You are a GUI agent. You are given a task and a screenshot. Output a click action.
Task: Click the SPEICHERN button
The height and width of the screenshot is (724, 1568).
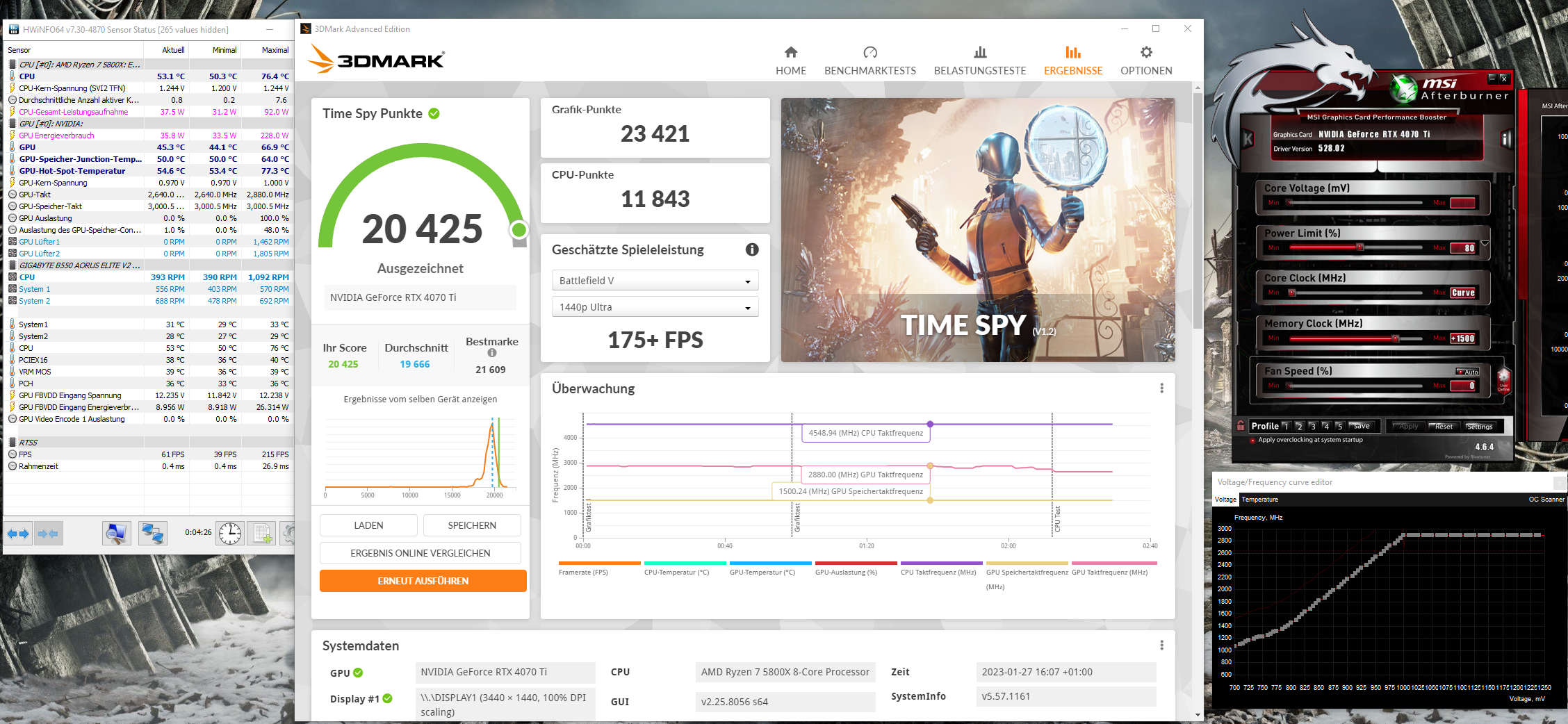(472, 525)
